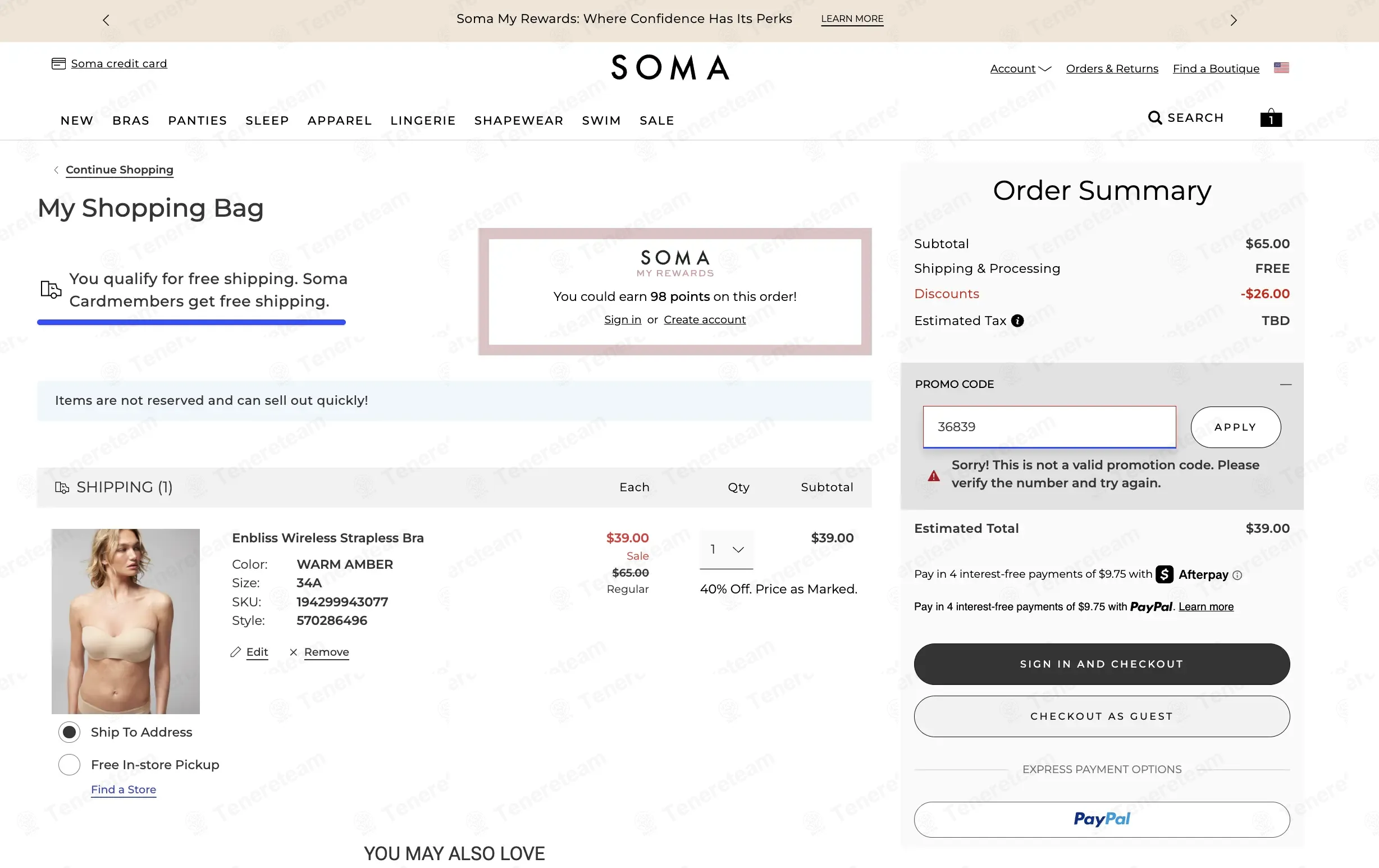Click the magnifier search icon
This screenshot has height=868, width=1379.
point(1154,117)
